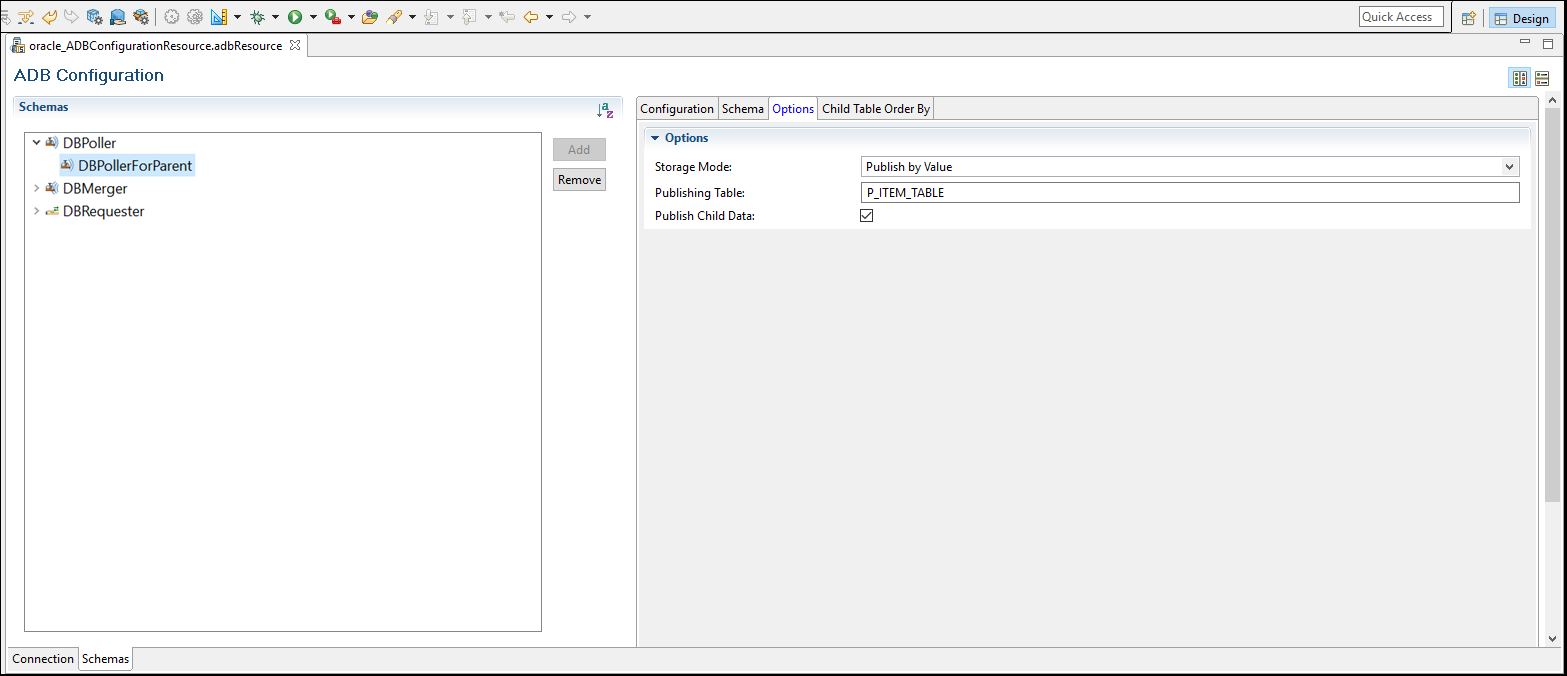Viewport: 1567px width, 676px height.
Task: Click the Debug bug icon in toolbar
Action: tap(257, 17)
